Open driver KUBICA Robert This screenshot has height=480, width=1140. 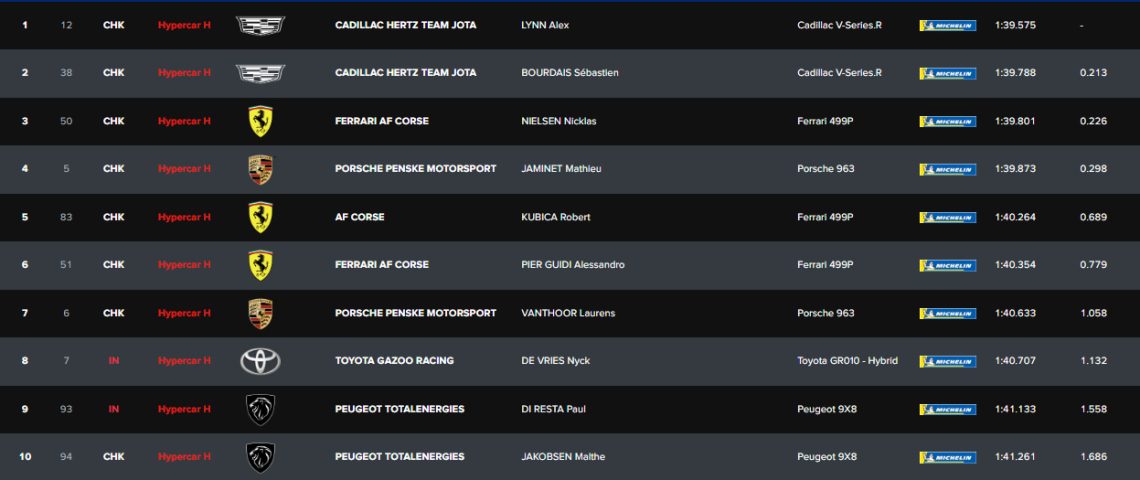tap(556, 217)
